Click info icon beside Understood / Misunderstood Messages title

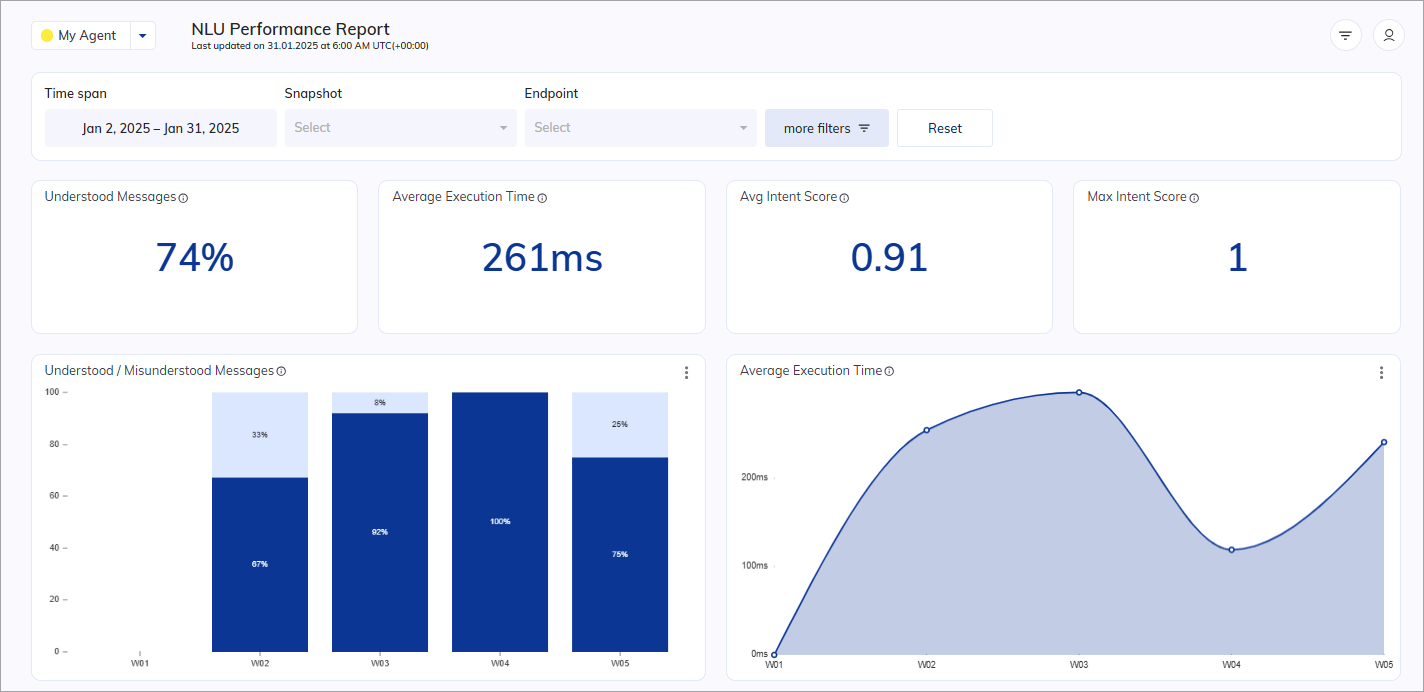[281, 372]
